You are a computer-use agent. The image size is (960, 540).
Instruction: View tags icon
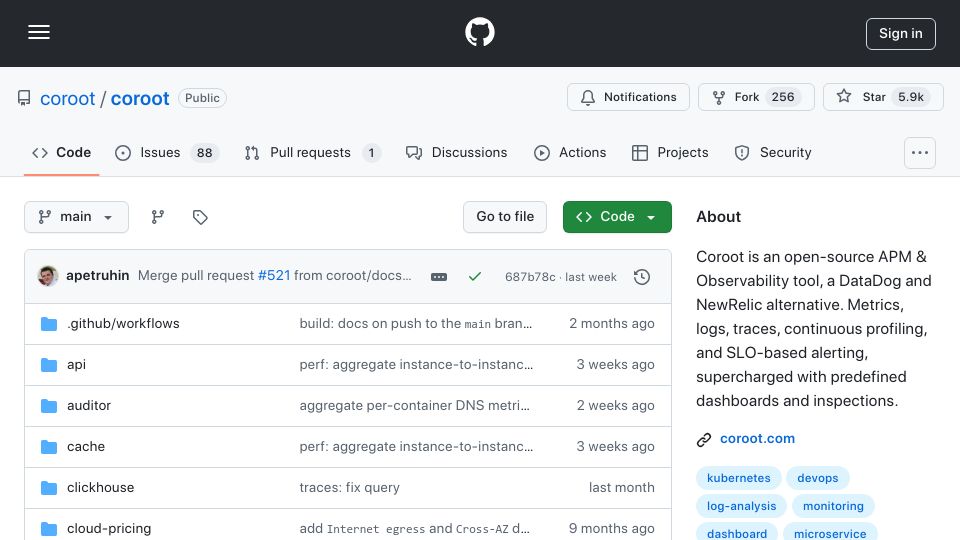coord(200,217)
